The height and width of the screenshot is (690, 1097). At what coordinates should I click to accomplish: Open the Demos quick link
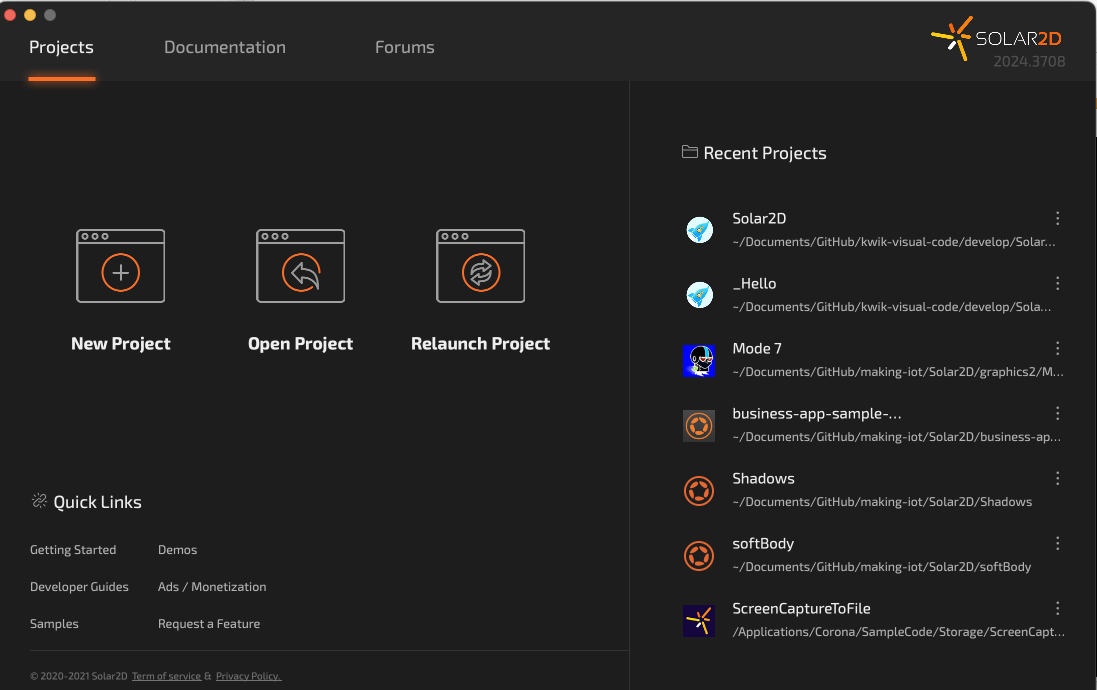click(177, 550)
